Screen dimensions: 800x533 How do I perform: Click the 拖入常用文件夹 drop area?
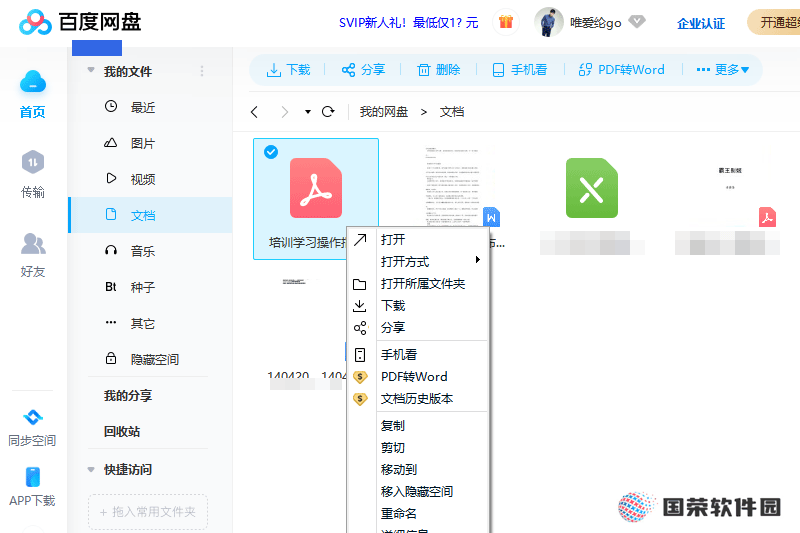pos(148,512)
